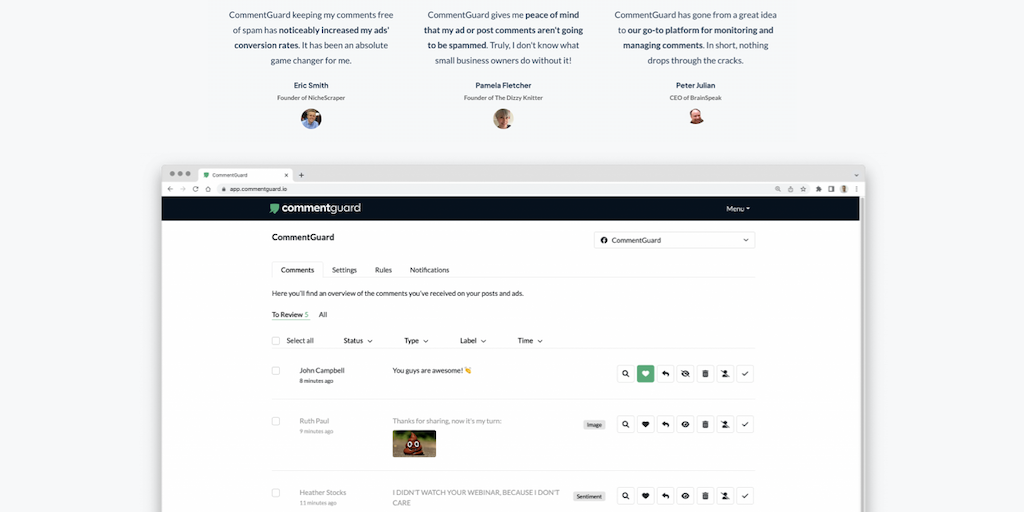1024x512 pixels.
Task: Switch to the Settings tab
Action: click(x=344, y=270)
